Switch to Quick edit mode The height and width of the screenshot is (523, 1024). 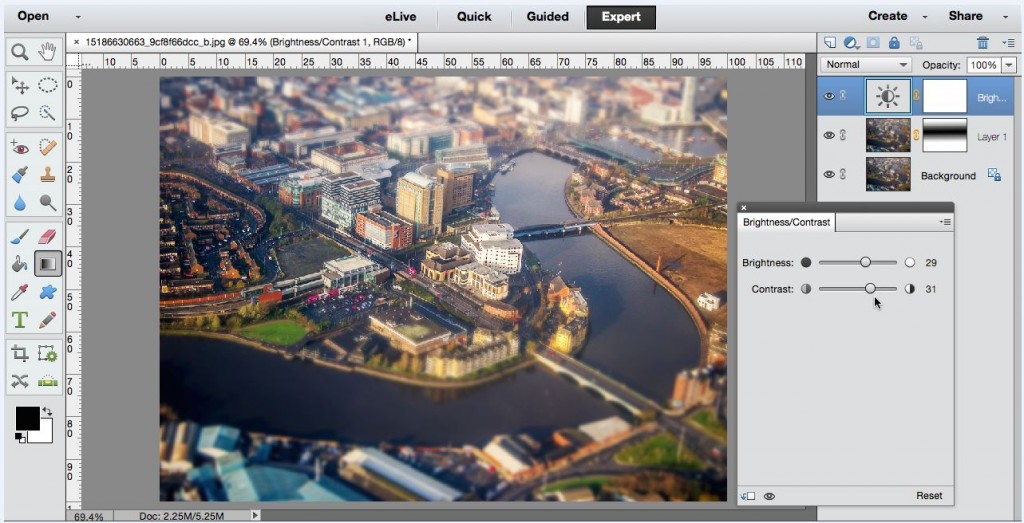[473, 17]
